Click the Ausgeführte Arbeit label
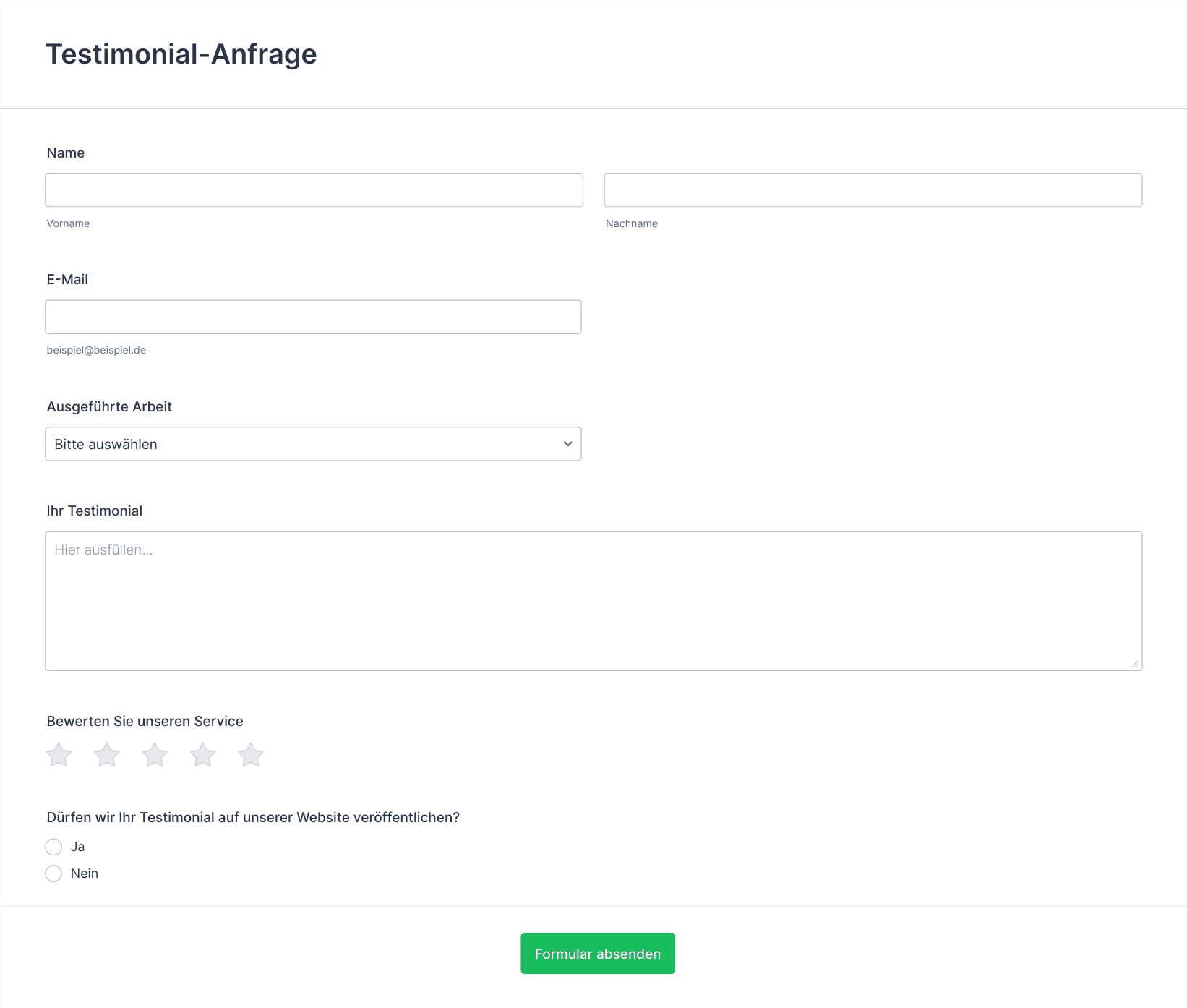This screenshot has height=1008, width=1187. [109, 407]
